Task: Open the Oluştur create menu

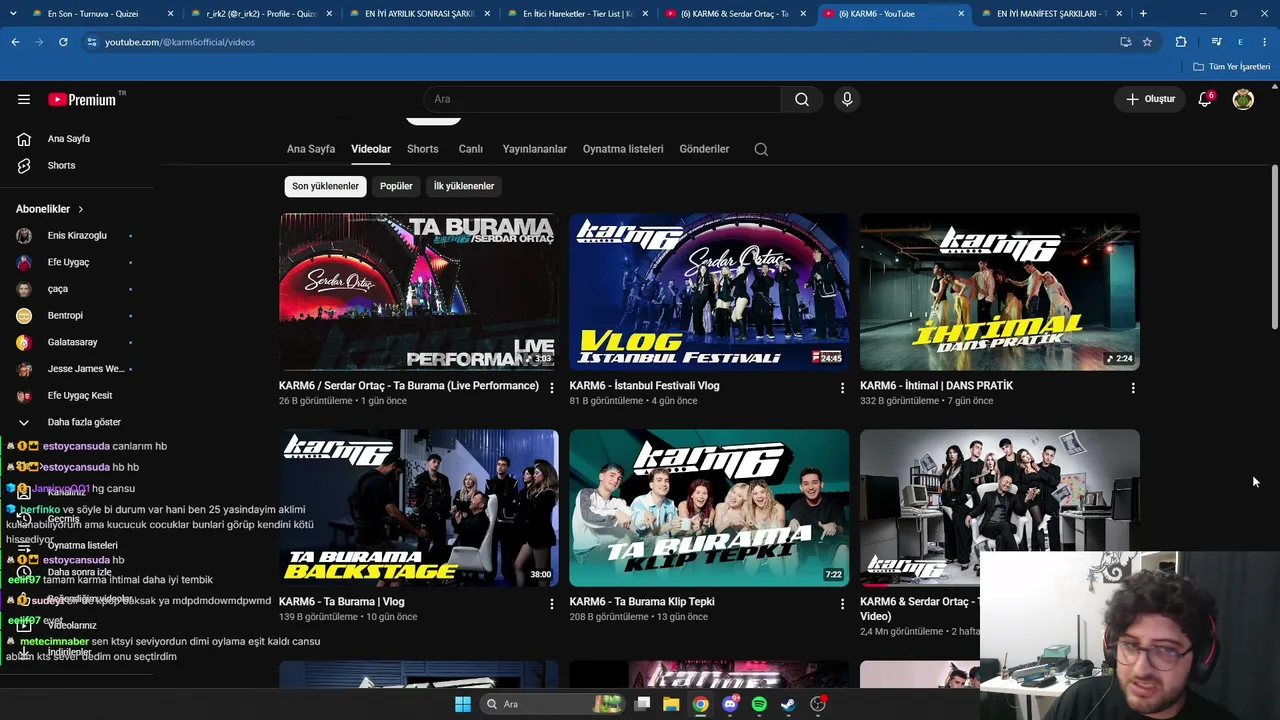Action: click(1150, 99)
